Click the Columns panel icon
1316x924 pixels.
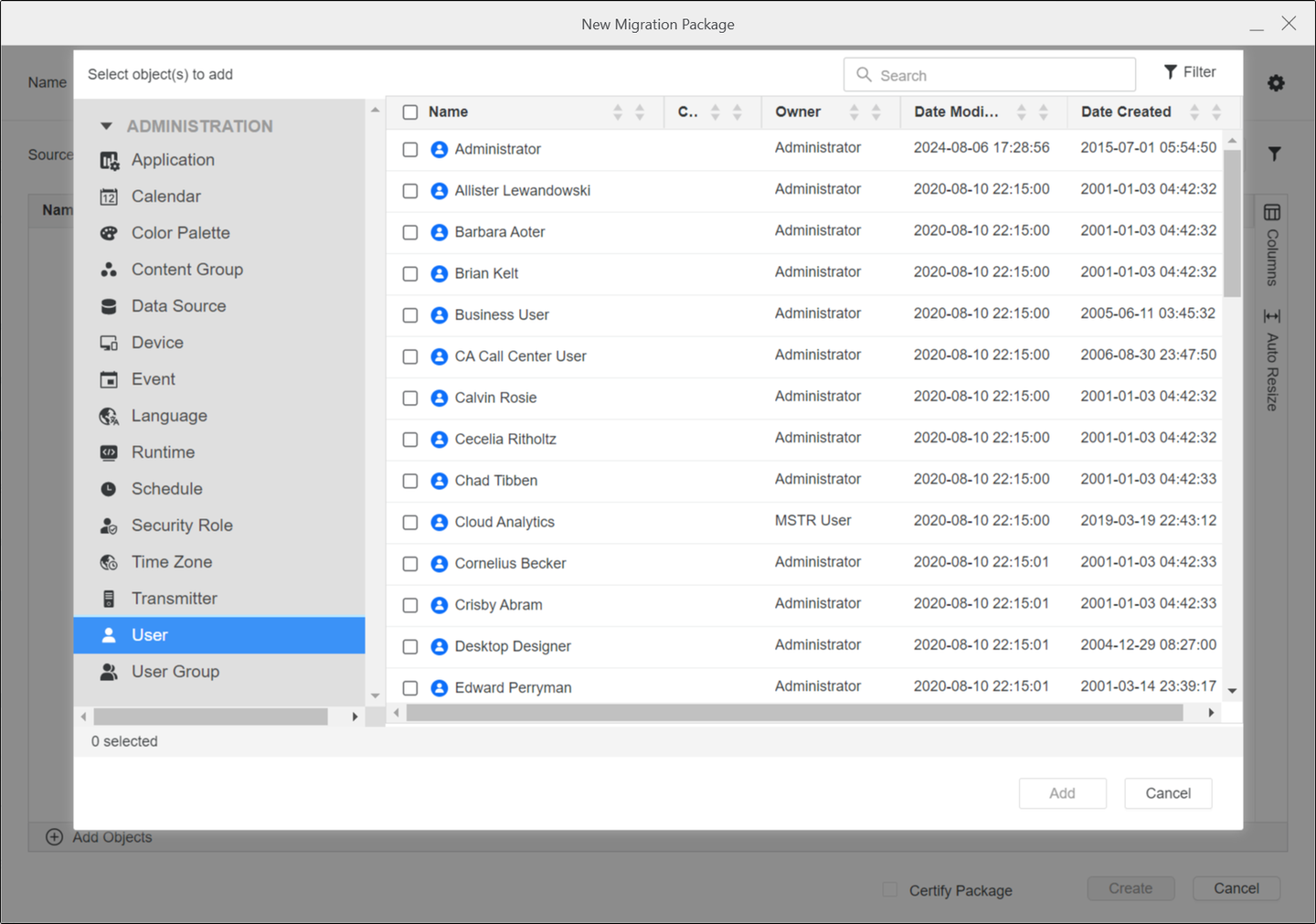click(1271, 213)
